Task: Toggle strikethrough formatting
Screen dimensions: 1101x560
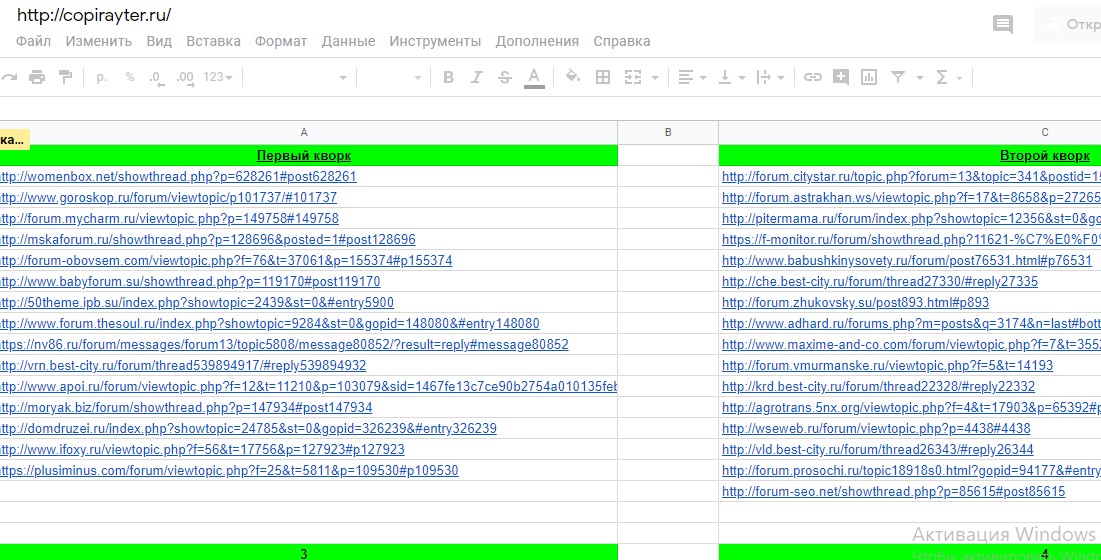Action: point(505,77)
